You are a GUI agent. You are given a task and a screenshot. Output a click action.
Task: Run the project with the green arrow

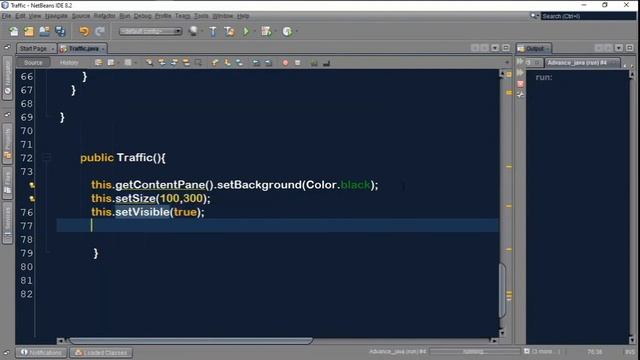tap(246, 31)
